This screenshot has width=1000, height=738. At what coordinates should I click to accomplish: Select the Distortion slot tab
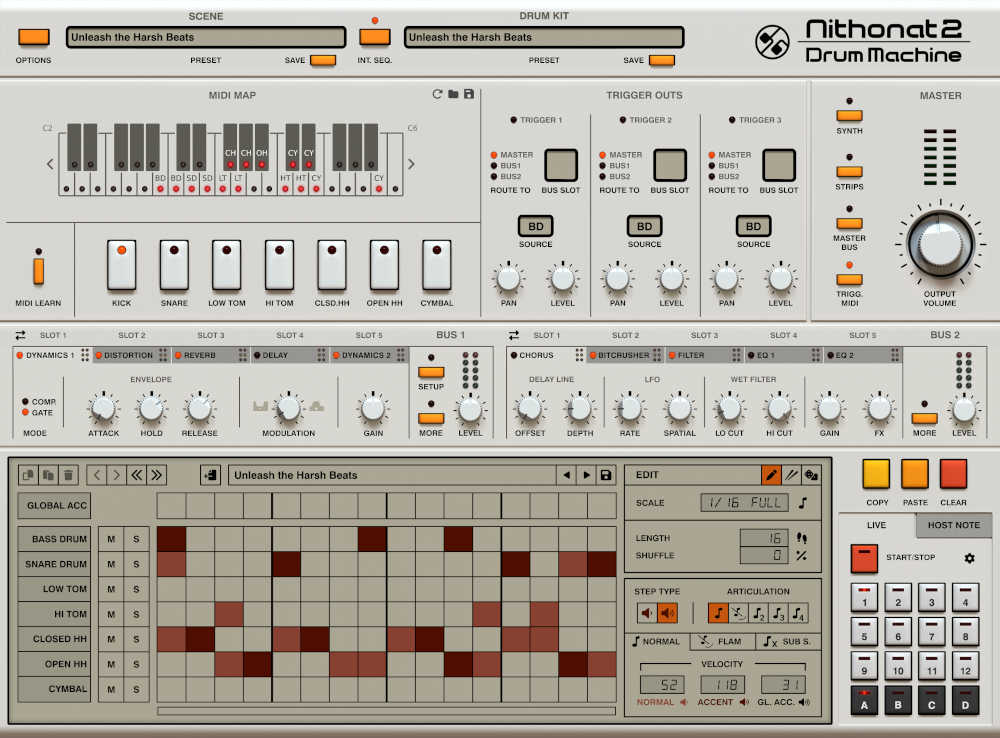(129, 355)
